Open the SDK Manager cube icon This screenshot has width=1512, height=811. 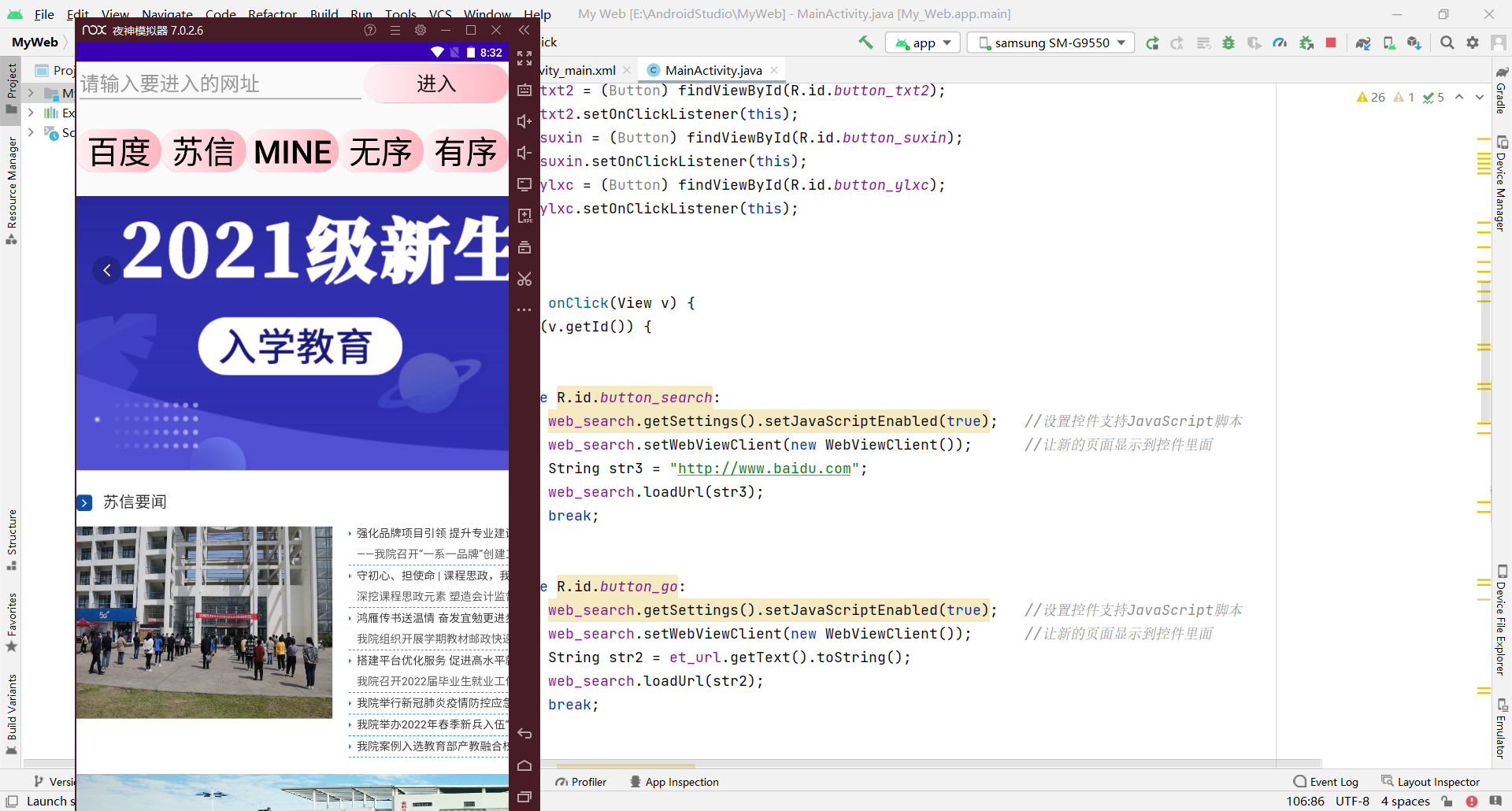[1414, 43]
